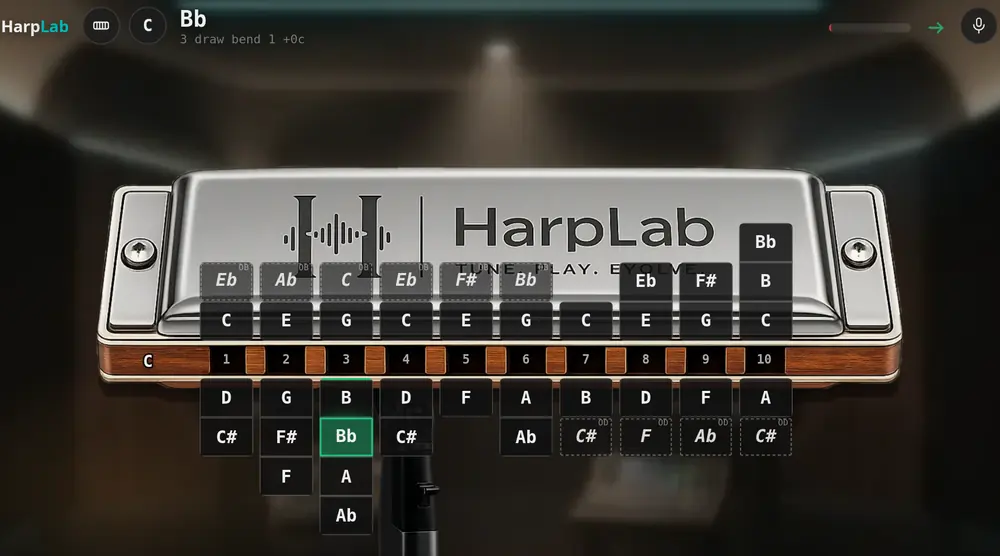
Task: Select draw note D under hole 1
Action: 226,398
